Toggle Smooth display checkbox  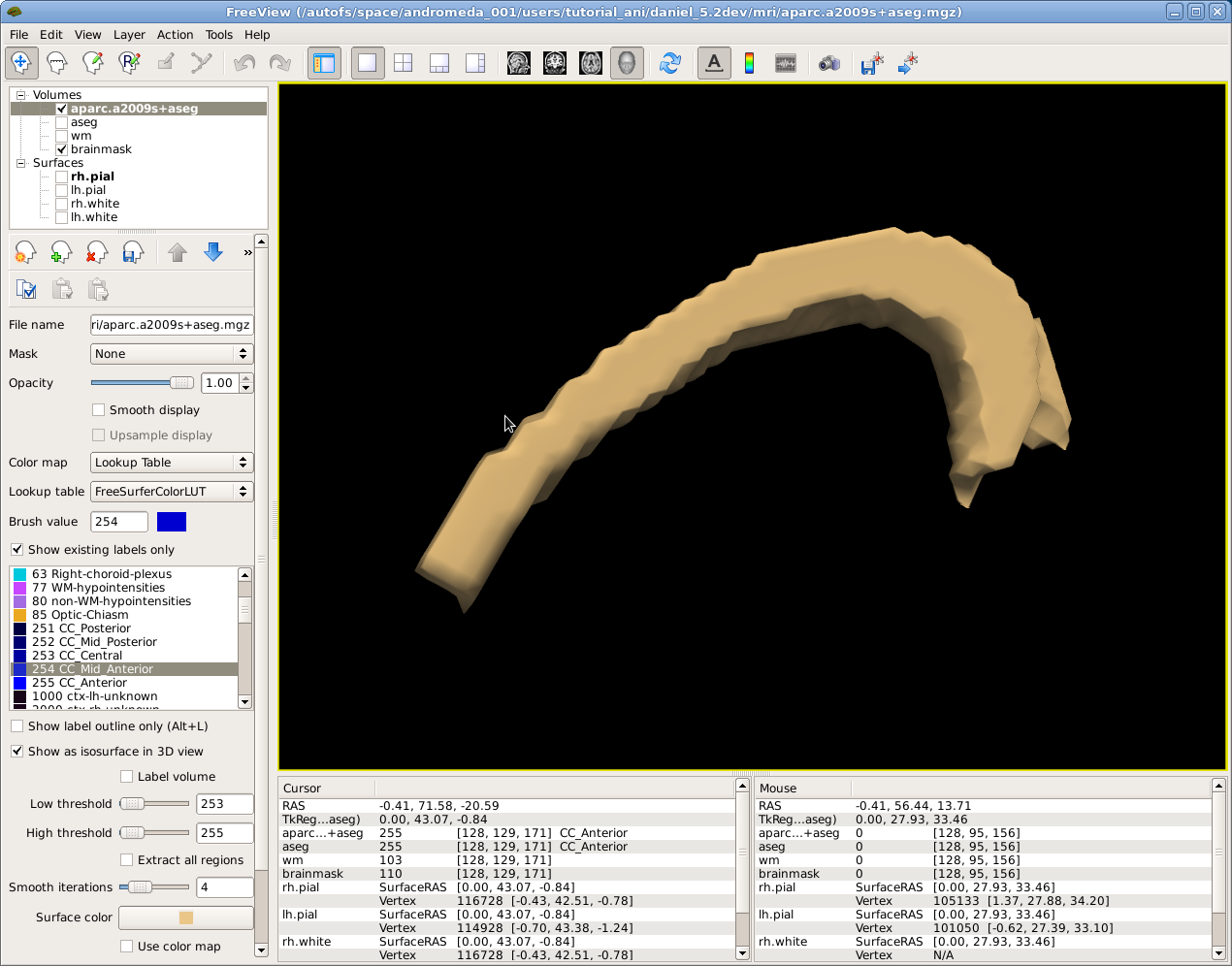point(99,410)
